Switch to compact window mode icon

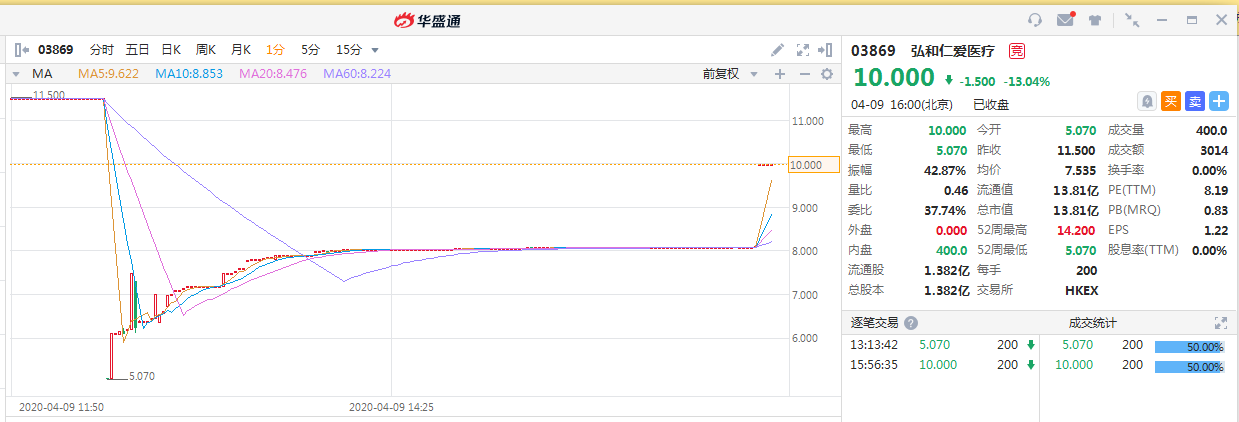(1132, 20)
